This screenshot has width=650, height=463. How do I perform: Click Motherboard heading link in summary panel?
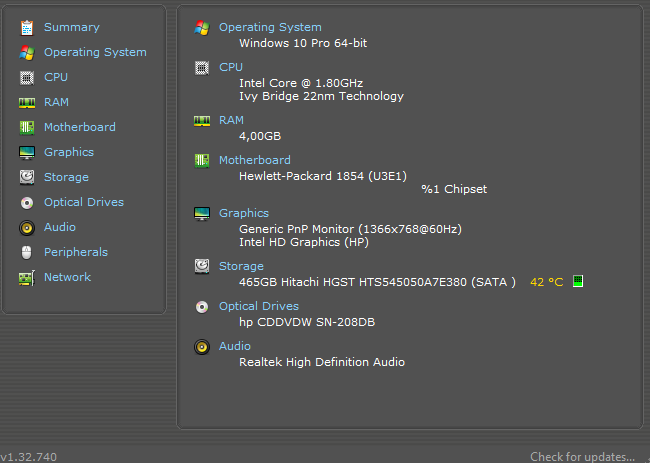255,160
